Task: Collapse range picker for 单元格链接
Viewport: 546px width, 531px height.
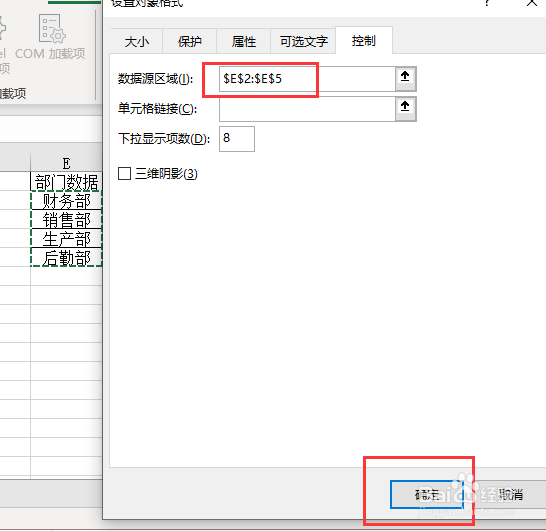Action: pyautogui.click(x=405, y=109)
